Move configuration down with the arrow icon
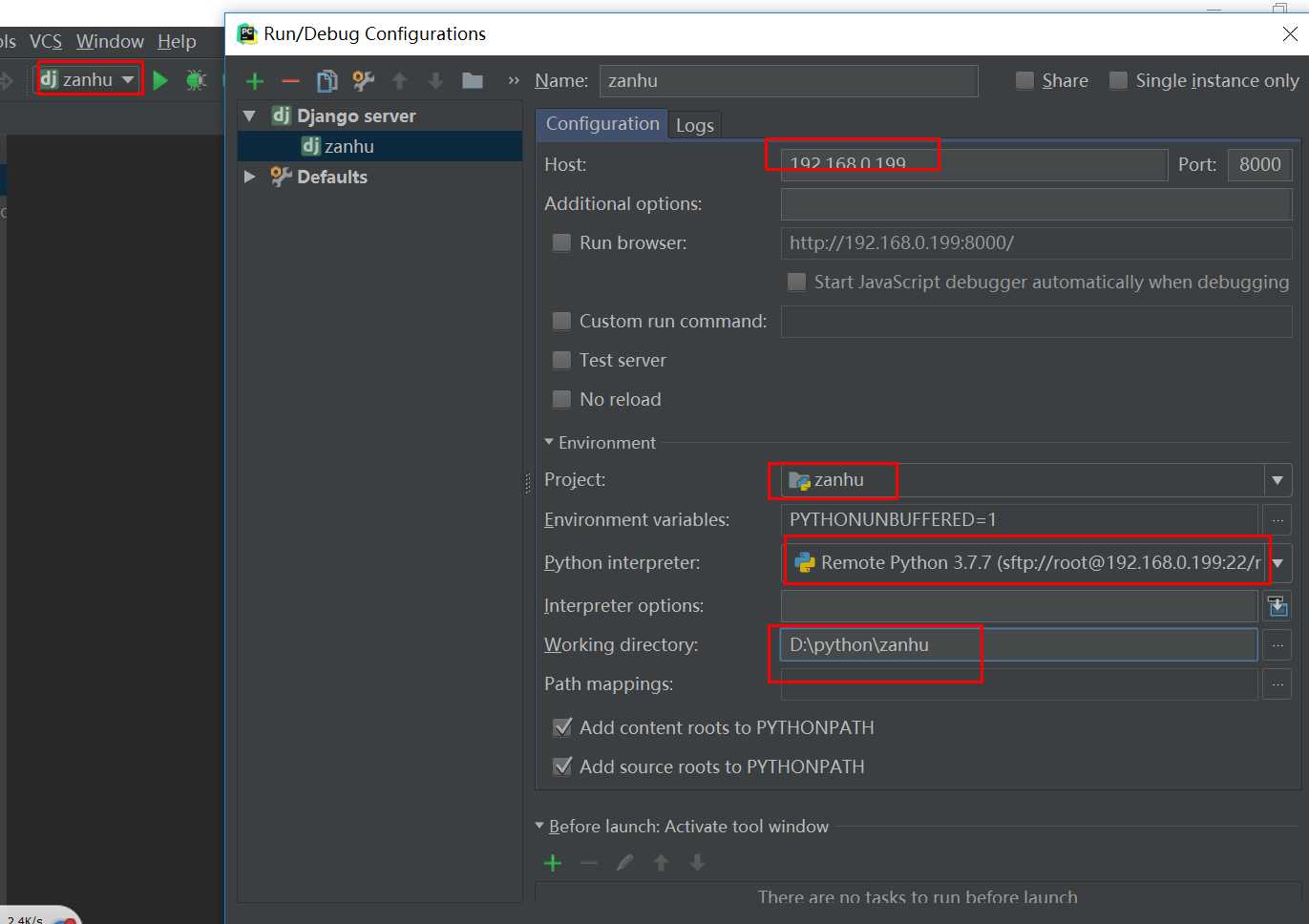The width and height of the screenshot is (1309, 924). (435, 81)
